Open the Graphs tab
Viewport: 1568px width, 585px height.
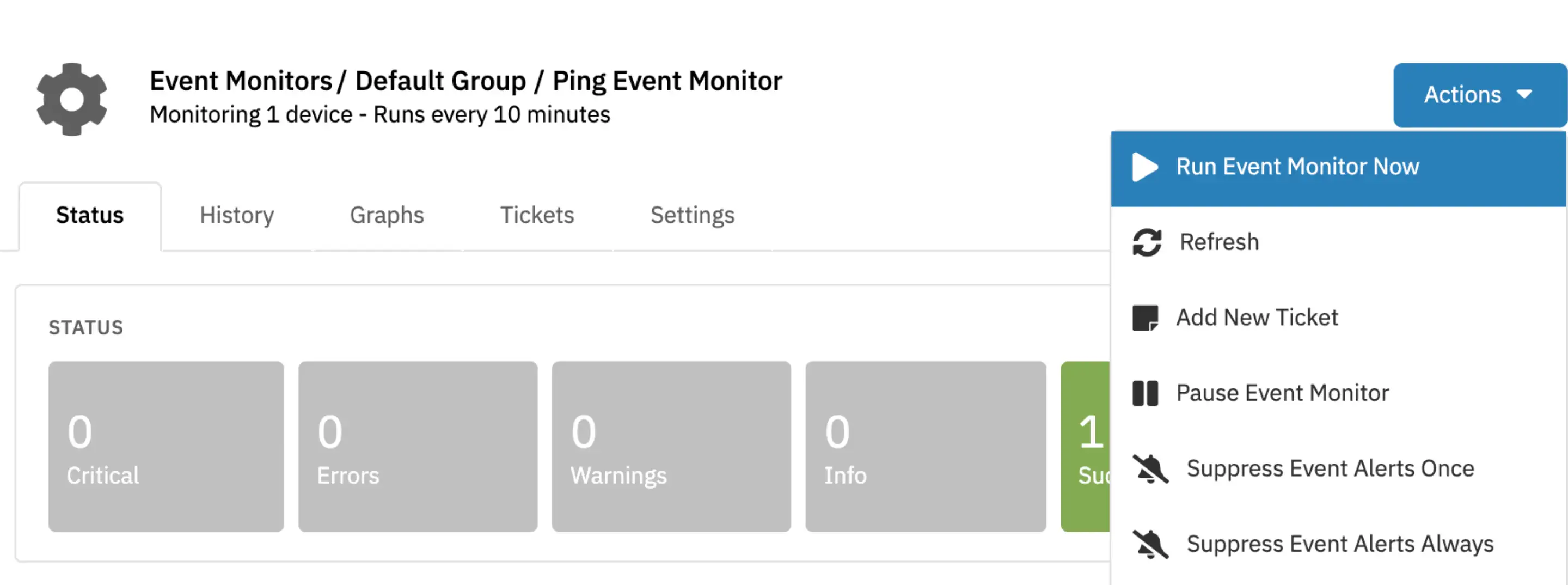coord(387,216)
